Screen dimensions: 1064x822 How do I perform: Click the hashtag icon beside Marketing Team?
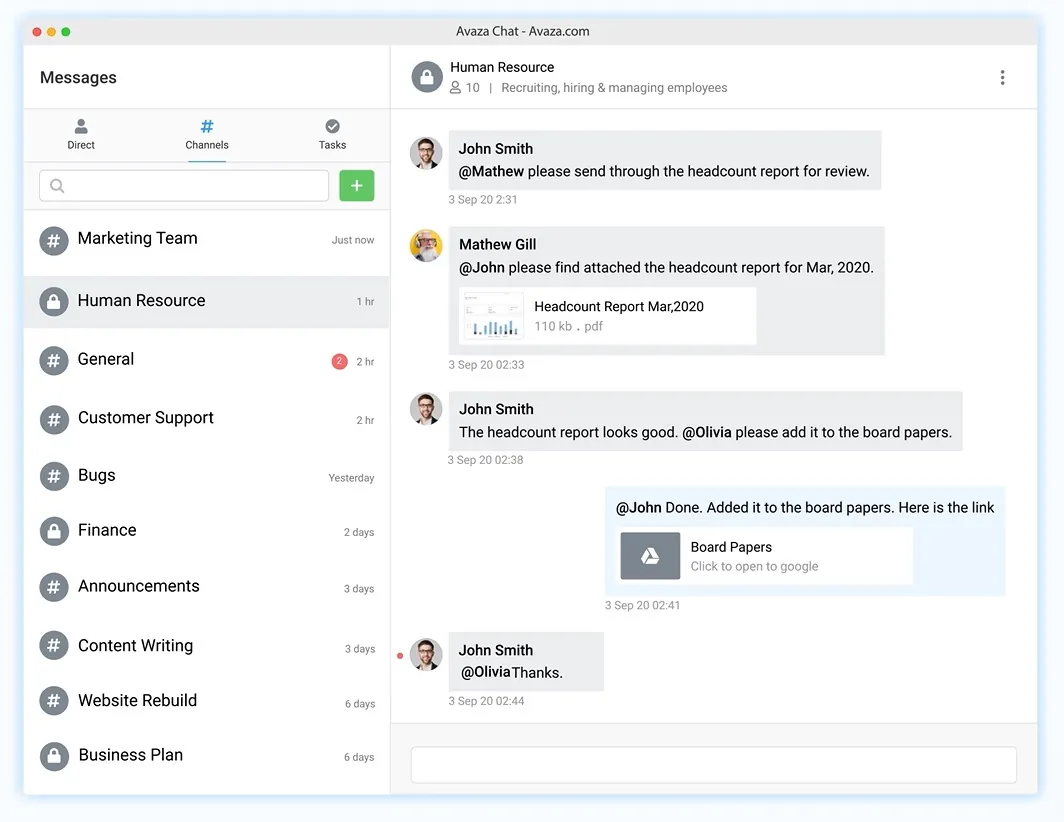[54, 240]
